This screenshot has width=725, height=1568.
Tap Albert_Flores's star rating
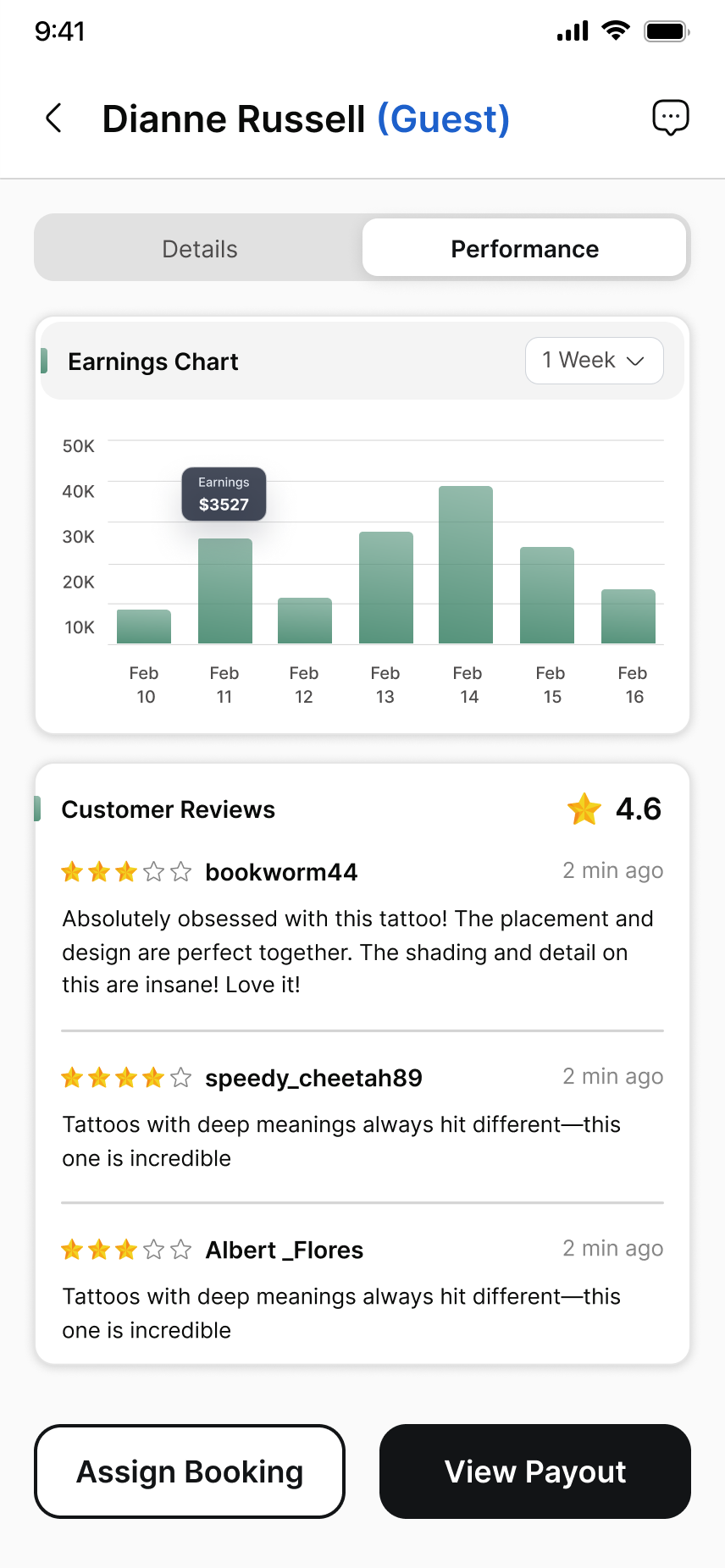[x=126, y=1250]
